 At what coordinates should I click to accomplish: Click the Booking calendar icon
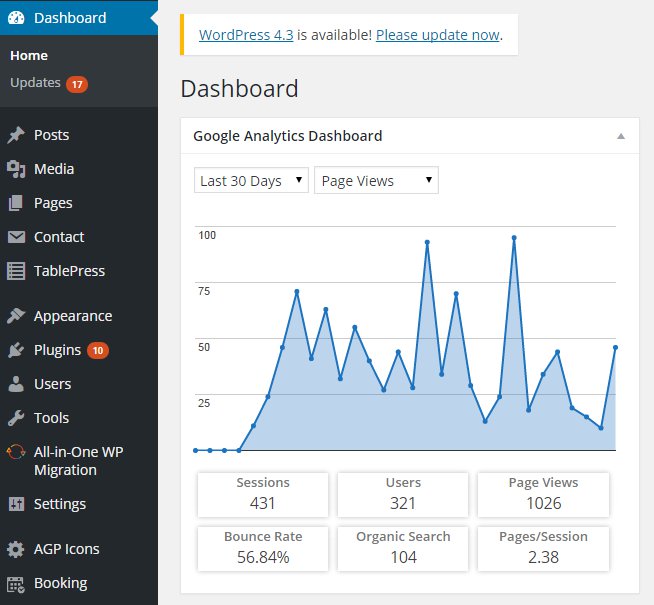coord(16,584)
